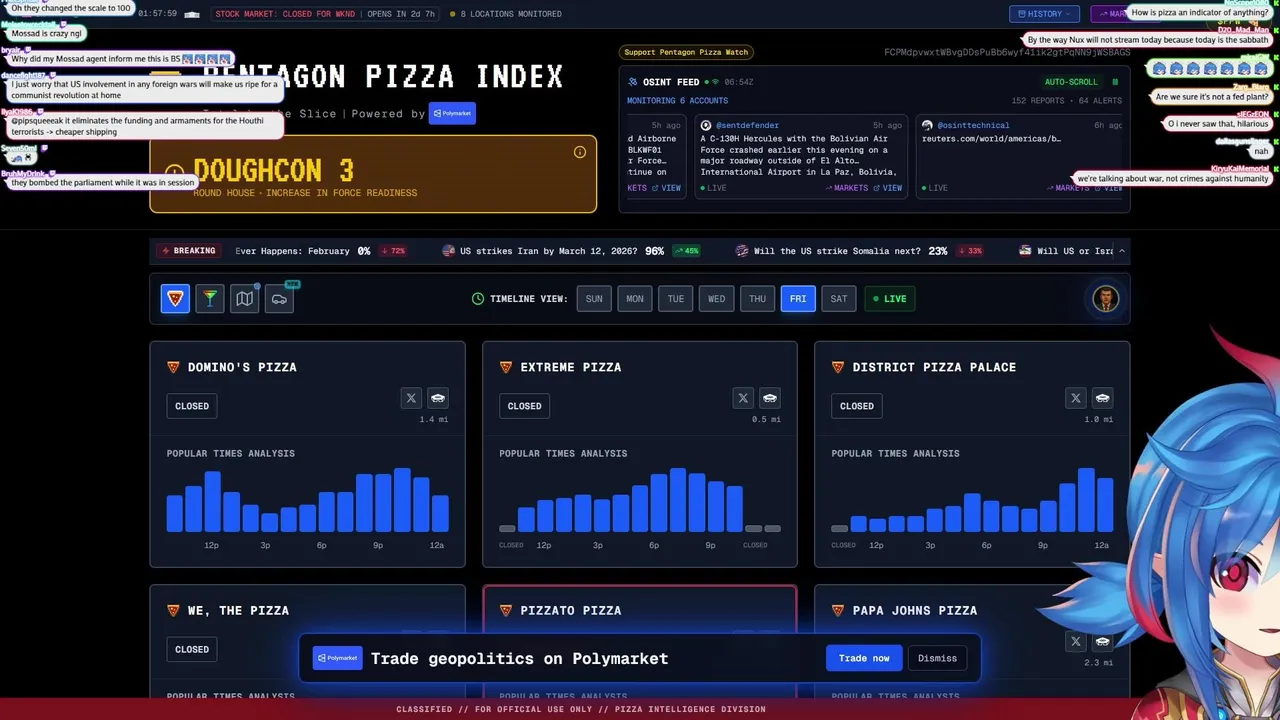Select SUN in timeline view
Screen dimensions: 1280x720
(x=594, y=298)
